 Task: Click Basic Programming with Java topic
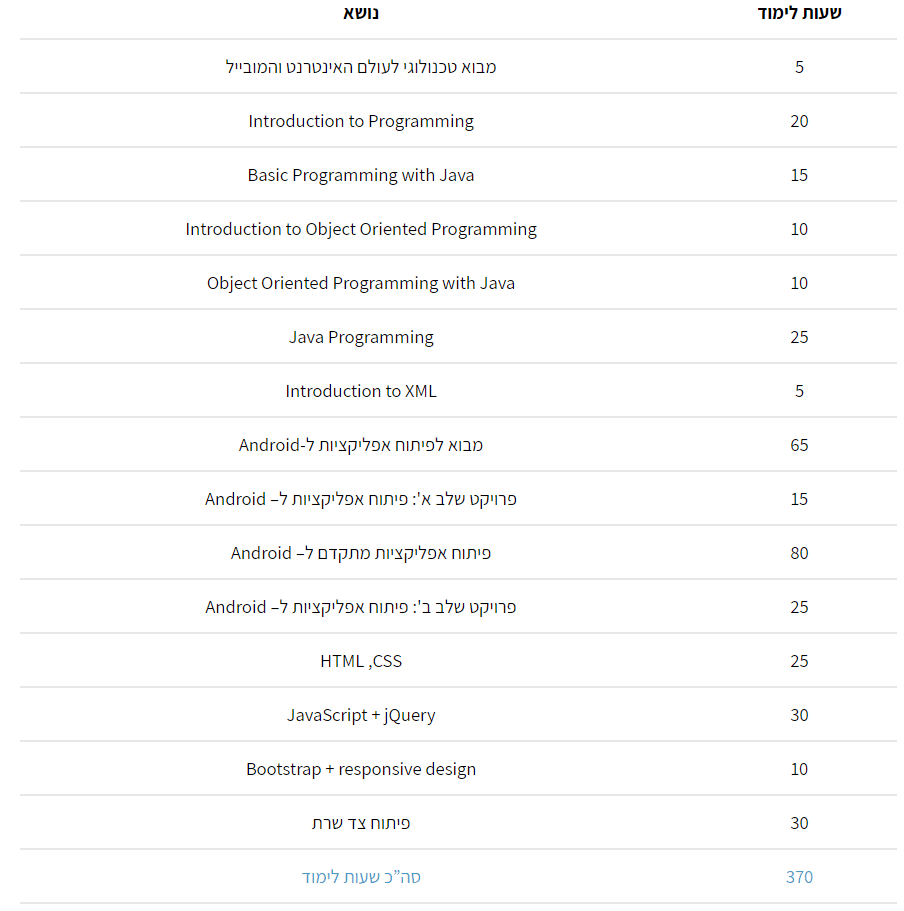tap(361, 175)
